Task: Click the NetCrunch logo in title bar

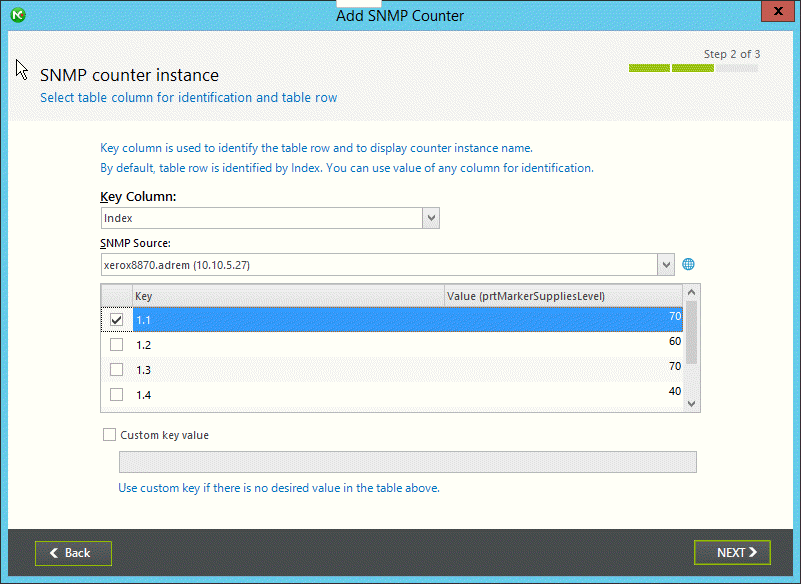Action: (18, 15)
